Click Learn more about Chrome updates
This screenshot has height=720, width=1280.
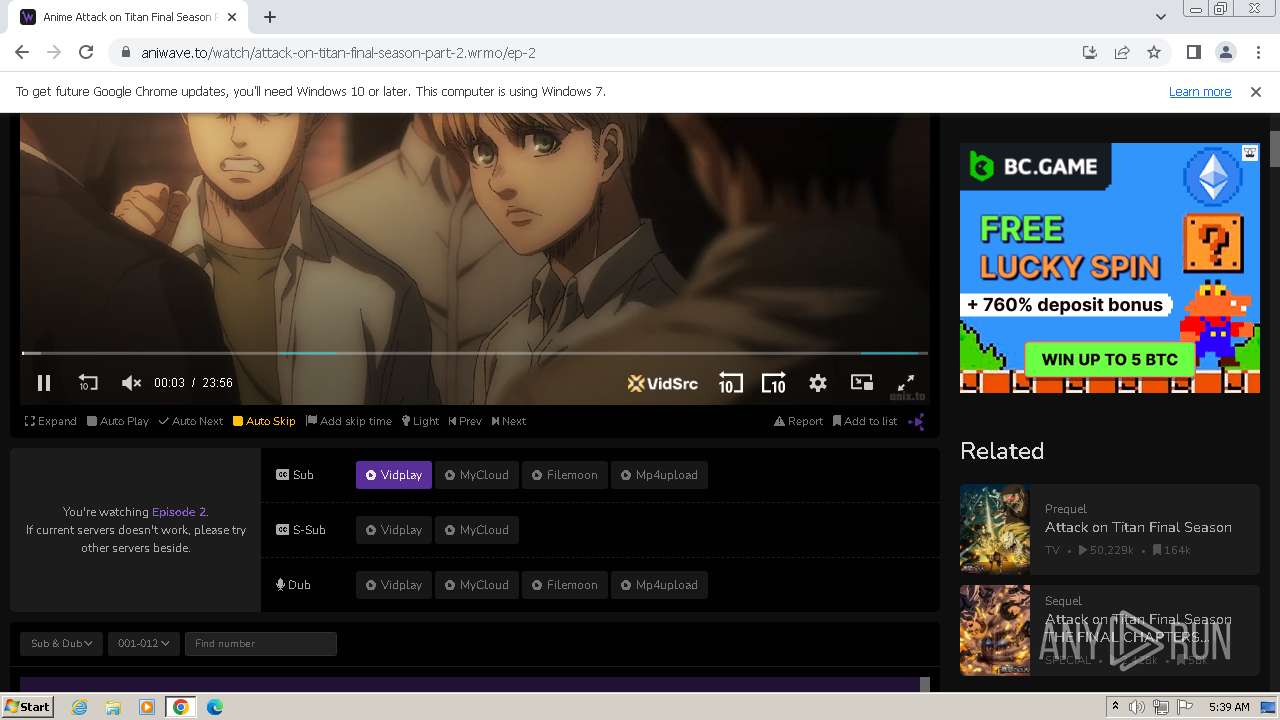(x=1200, y=91)
